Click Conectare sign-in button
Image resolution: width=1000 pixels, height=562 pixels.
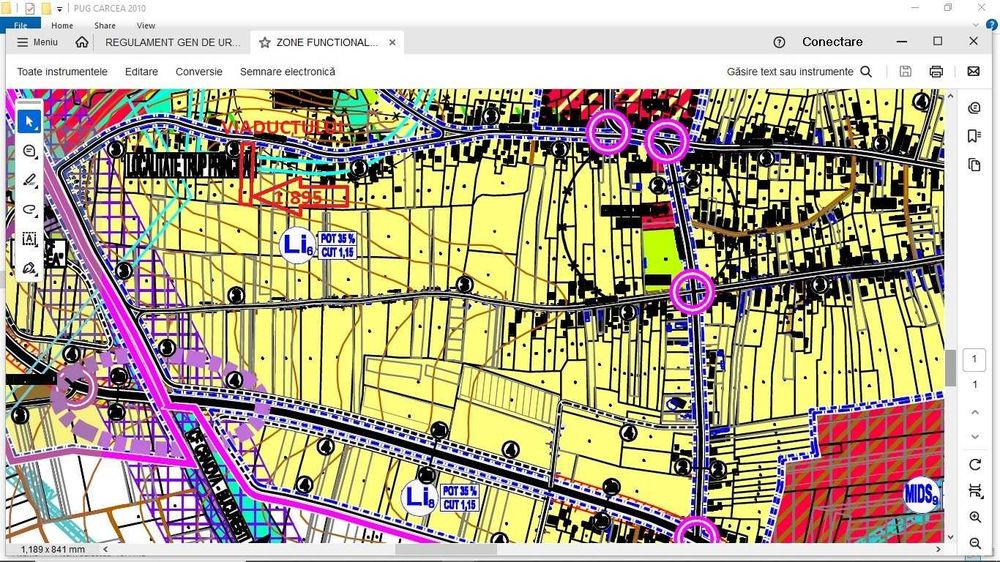[x=832, y=42]
